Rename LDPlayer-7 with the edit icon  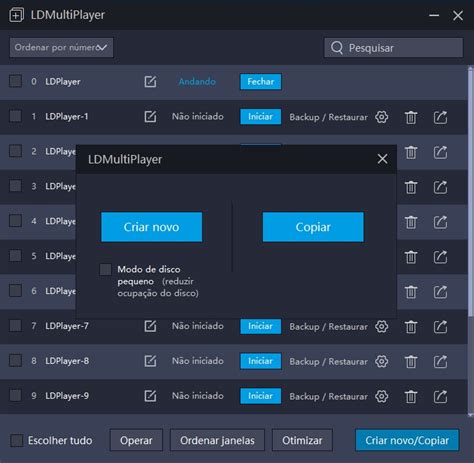(150, 326)
